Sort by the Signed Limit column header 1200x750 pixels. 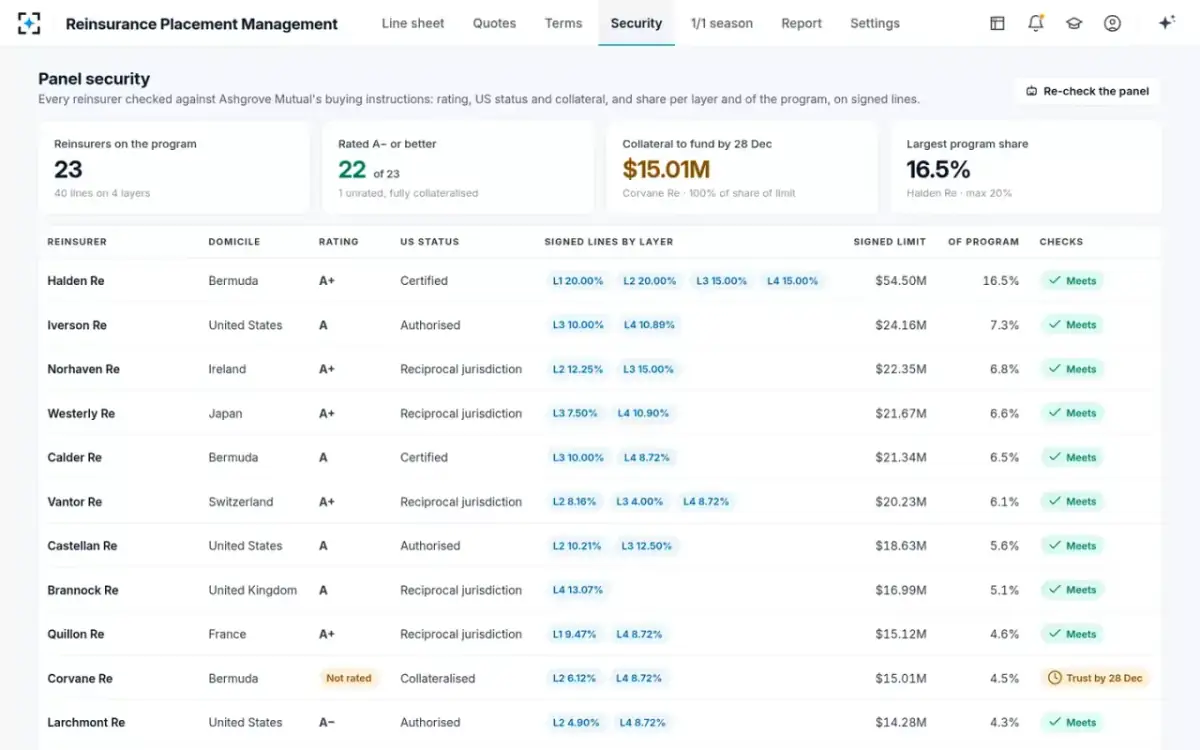click(x=890, y=242)
